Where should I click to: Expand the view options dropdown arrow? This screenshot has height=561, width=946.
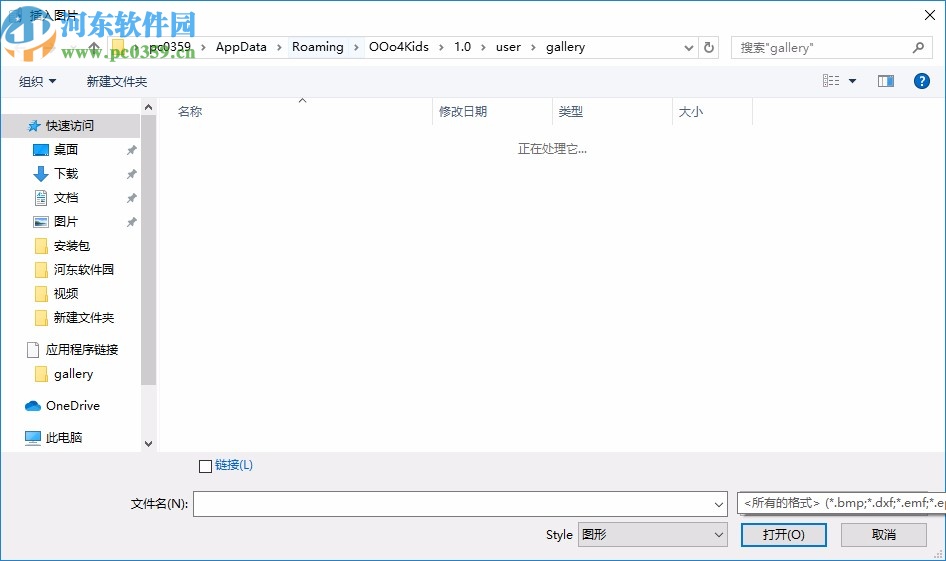click(852, 81)
